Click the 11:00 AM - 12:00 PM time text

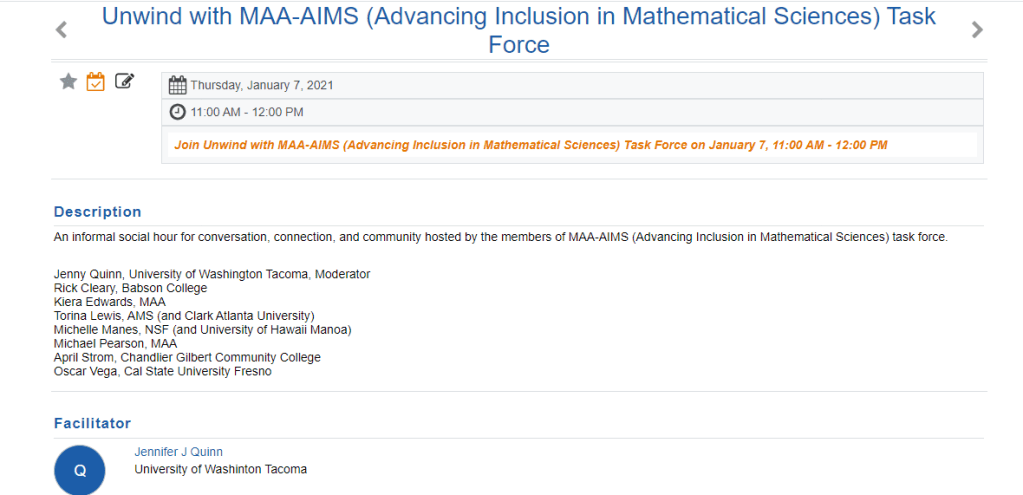point(247,112)
